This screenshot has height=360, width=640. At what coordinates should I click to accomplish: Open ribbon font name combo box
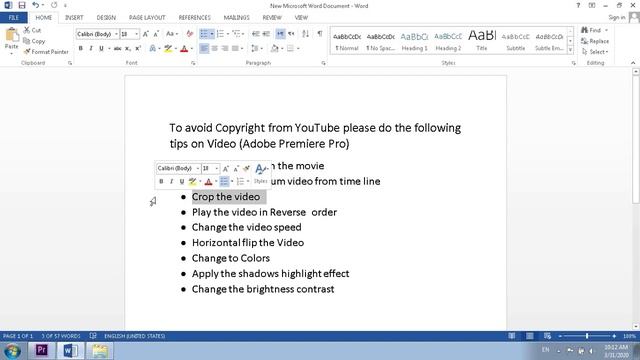point(97,34)
